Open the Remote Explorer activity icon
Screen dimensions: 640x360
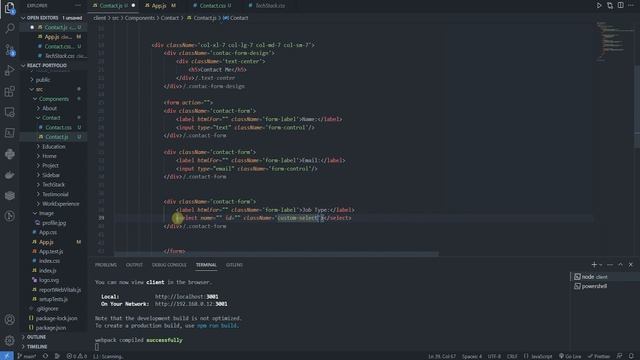click(9, 112)
